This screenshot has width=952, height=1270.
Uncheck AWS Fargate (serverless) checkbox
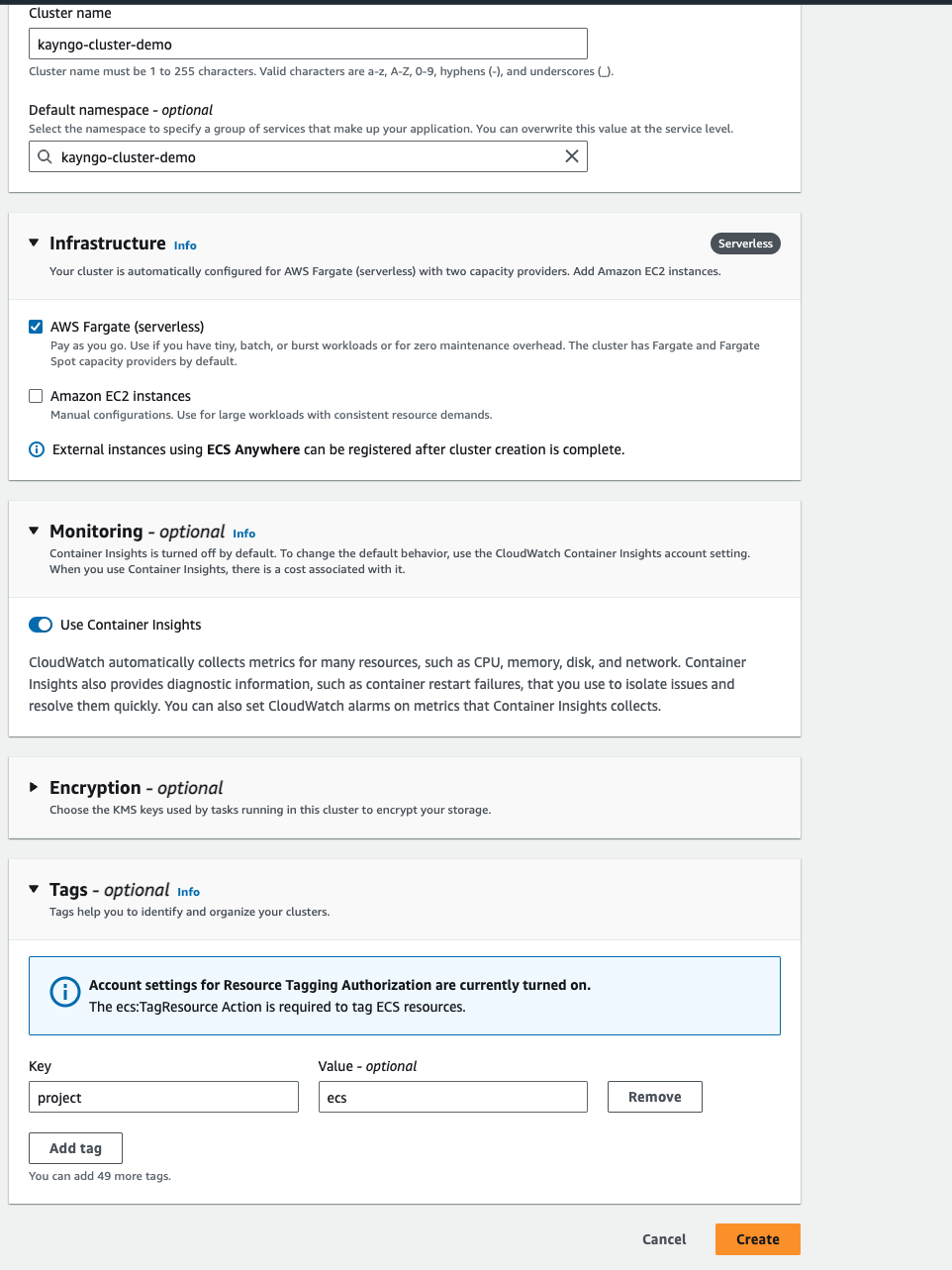click(x=36, y=327)
